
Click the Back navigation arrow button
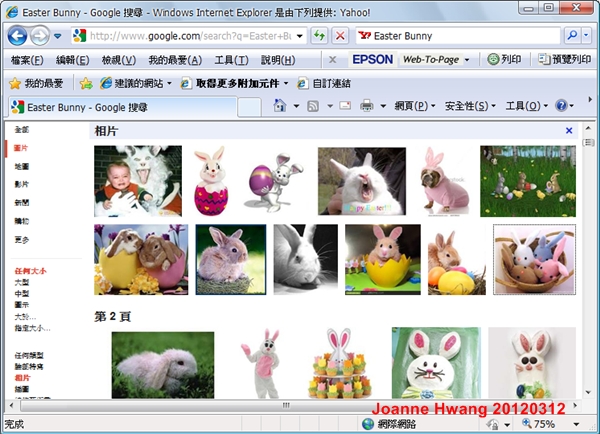(17, 36)
